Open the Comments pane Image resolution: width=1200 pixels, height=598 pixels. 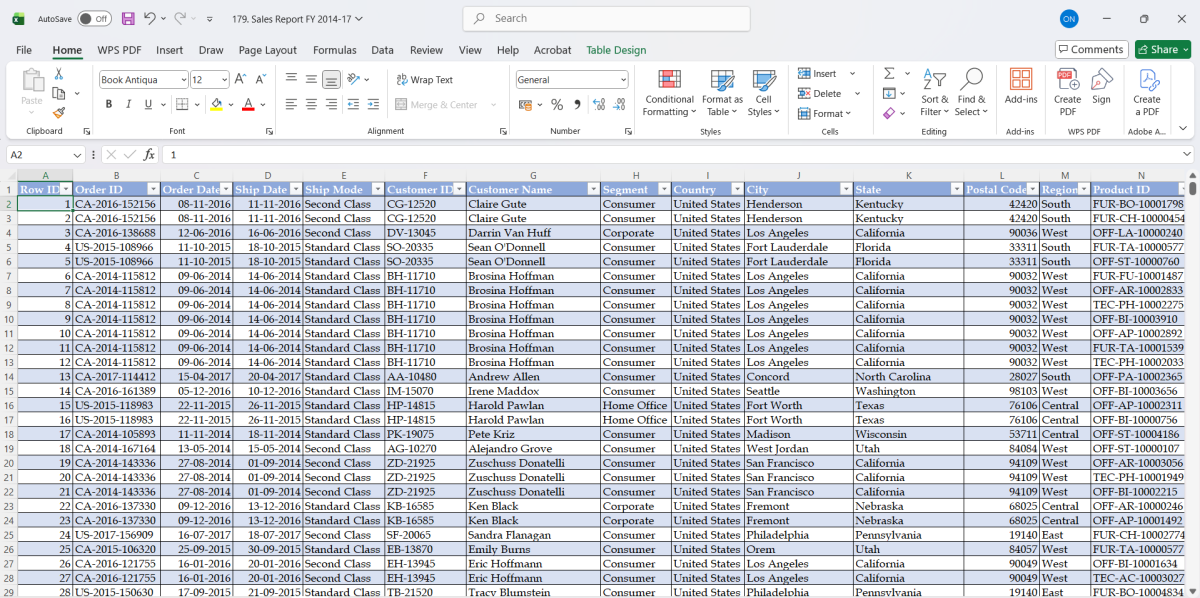pos(1091,50)
